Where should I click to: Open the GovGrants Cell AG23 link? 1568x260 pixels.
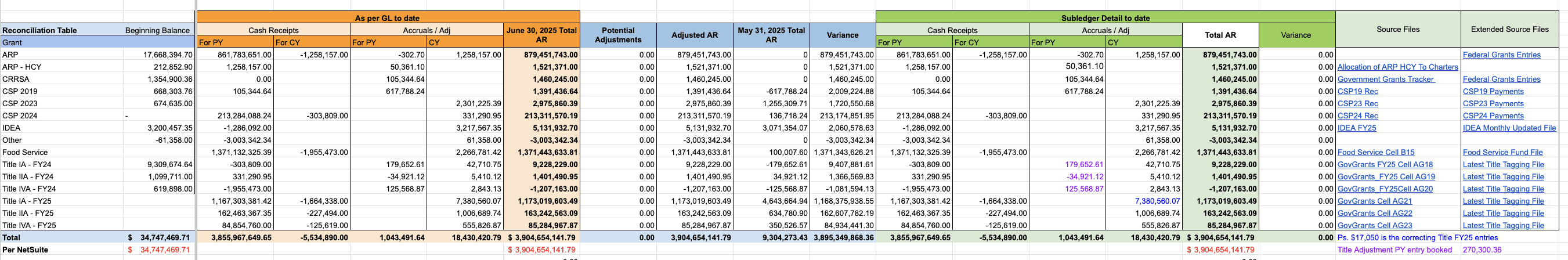coord(1374,225)
